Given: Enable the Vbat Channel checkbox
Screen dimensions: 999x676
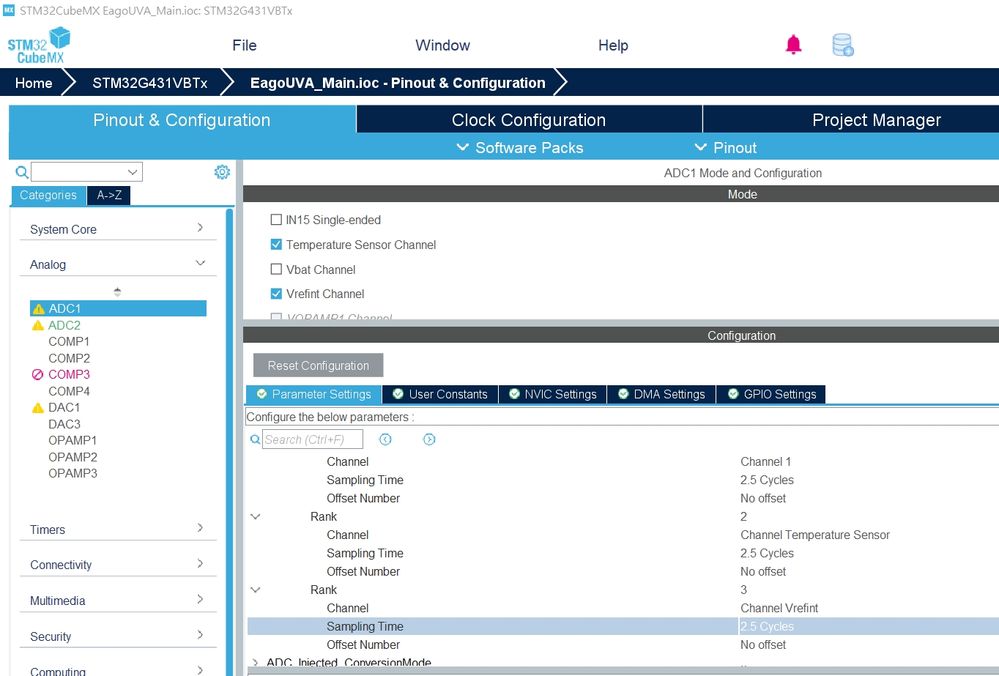Looking at the screenshot, I should pyautogui.click(x=276, y=269).
